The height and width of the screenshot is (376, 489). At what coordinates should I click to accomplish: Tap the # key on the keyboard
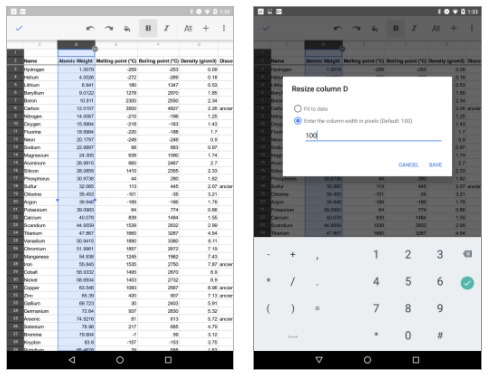click(440, 335)
